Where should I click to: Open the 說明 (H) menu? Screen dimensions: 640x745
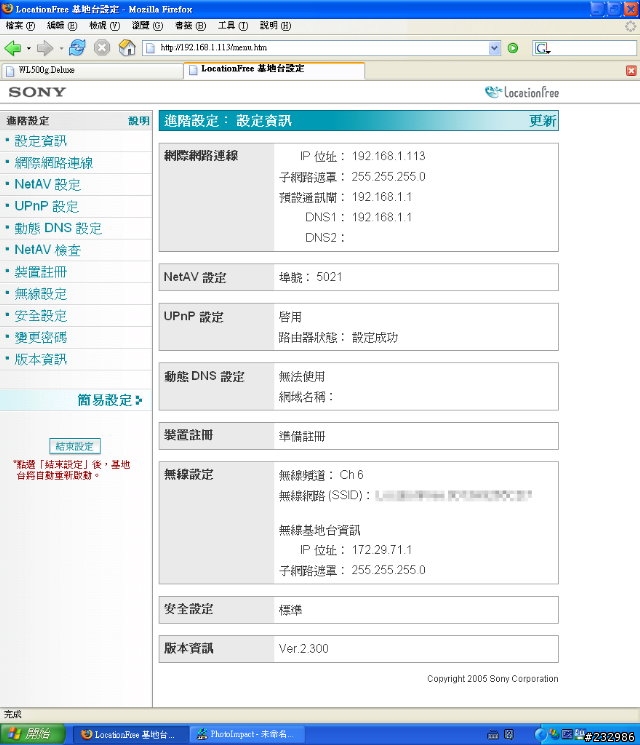276,26
